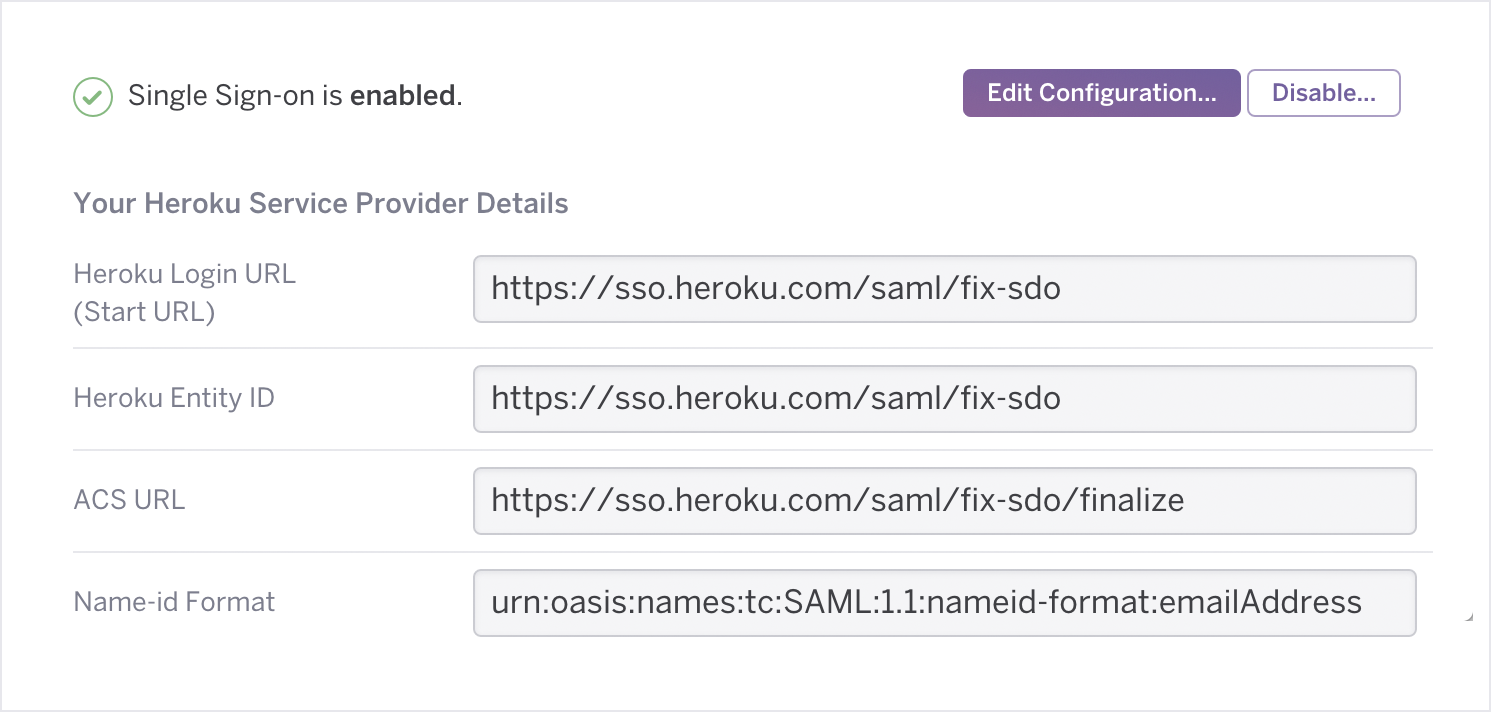Select the Heroku Login URL field
This screenshot has height=712, width=1491.
point(944,289)
